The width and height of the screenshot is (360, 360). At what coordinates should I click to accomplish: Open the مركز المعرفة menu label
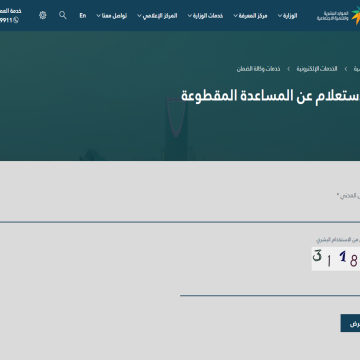(253, 16)
